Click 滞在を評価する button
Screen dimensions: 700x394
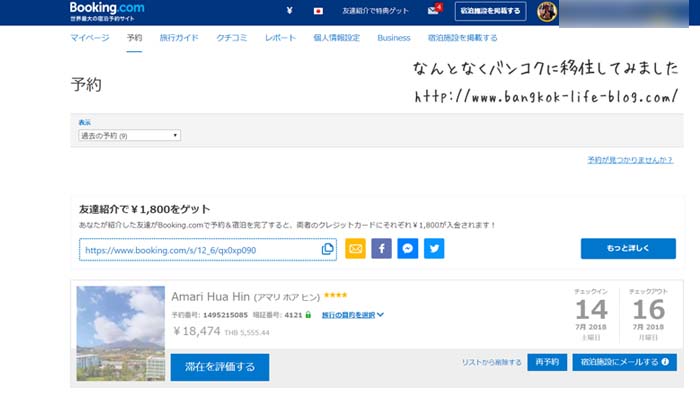tap(220, 367)
